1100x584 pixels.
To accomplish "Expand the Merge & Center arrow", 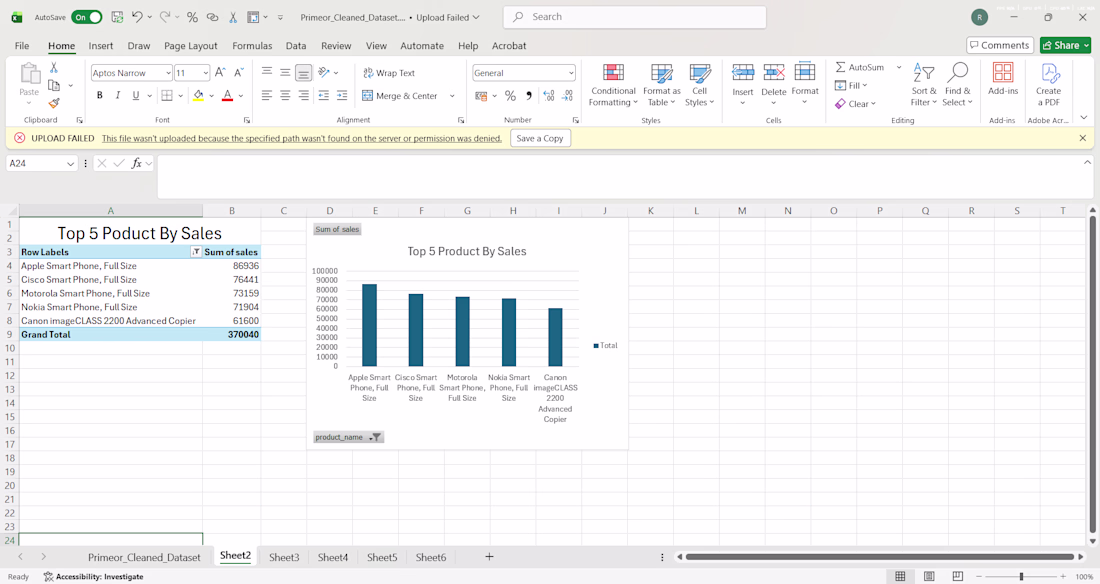I will [x=452, y=95].
